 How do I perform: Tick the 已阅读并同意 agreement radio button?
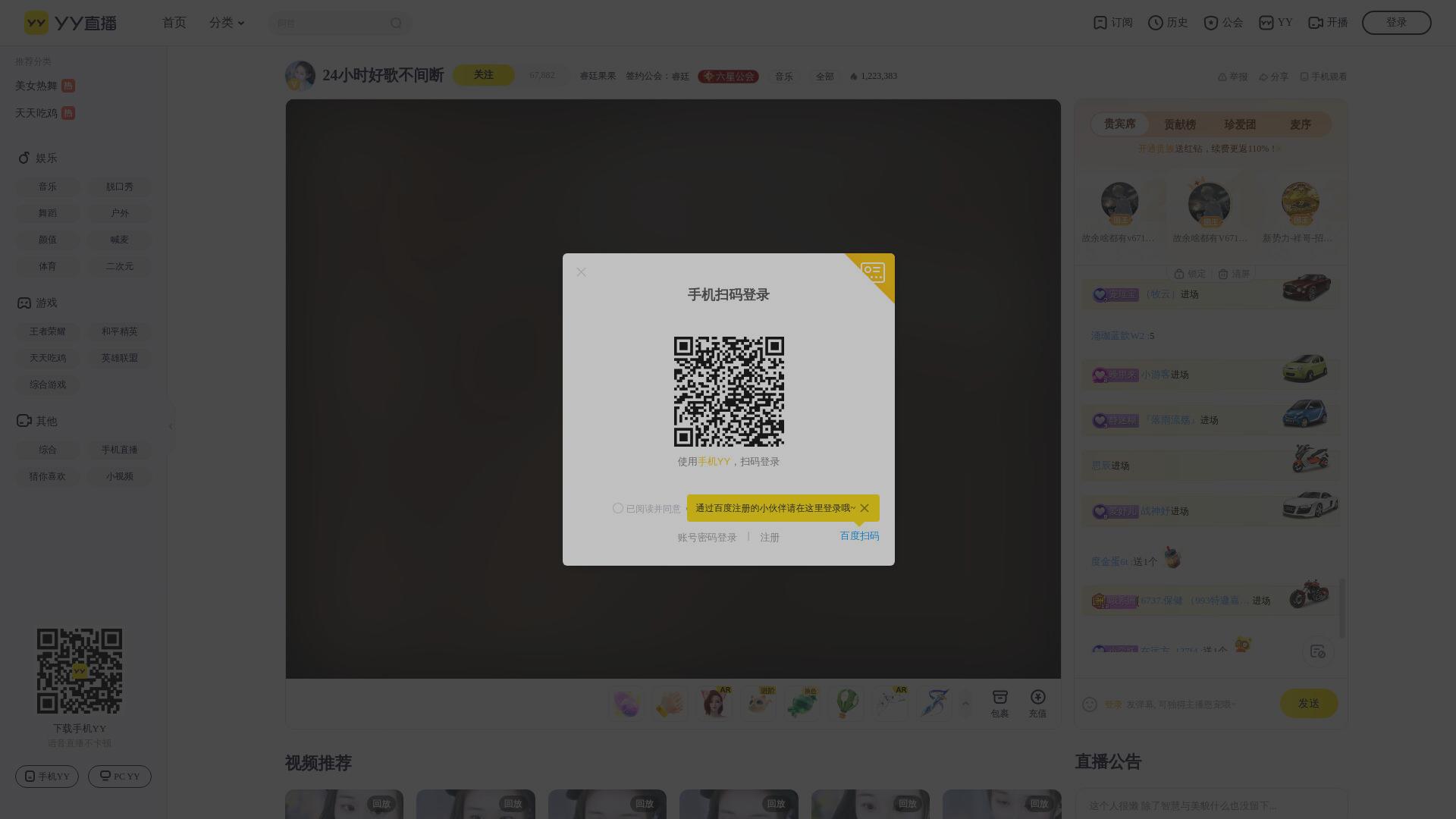click(x=617, y=508)
